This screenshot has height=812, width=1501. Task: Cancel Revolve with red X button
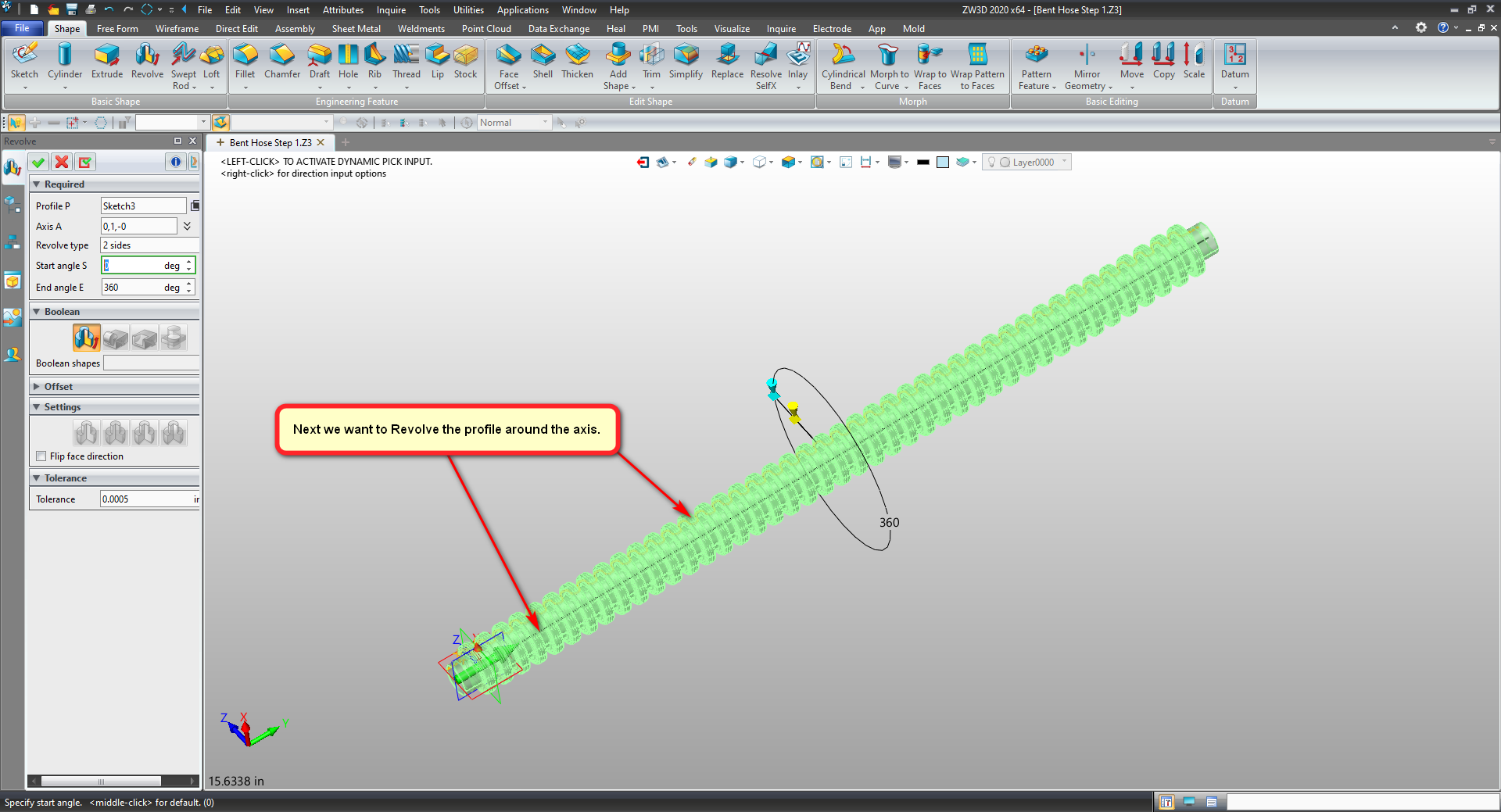pos(62,162)
